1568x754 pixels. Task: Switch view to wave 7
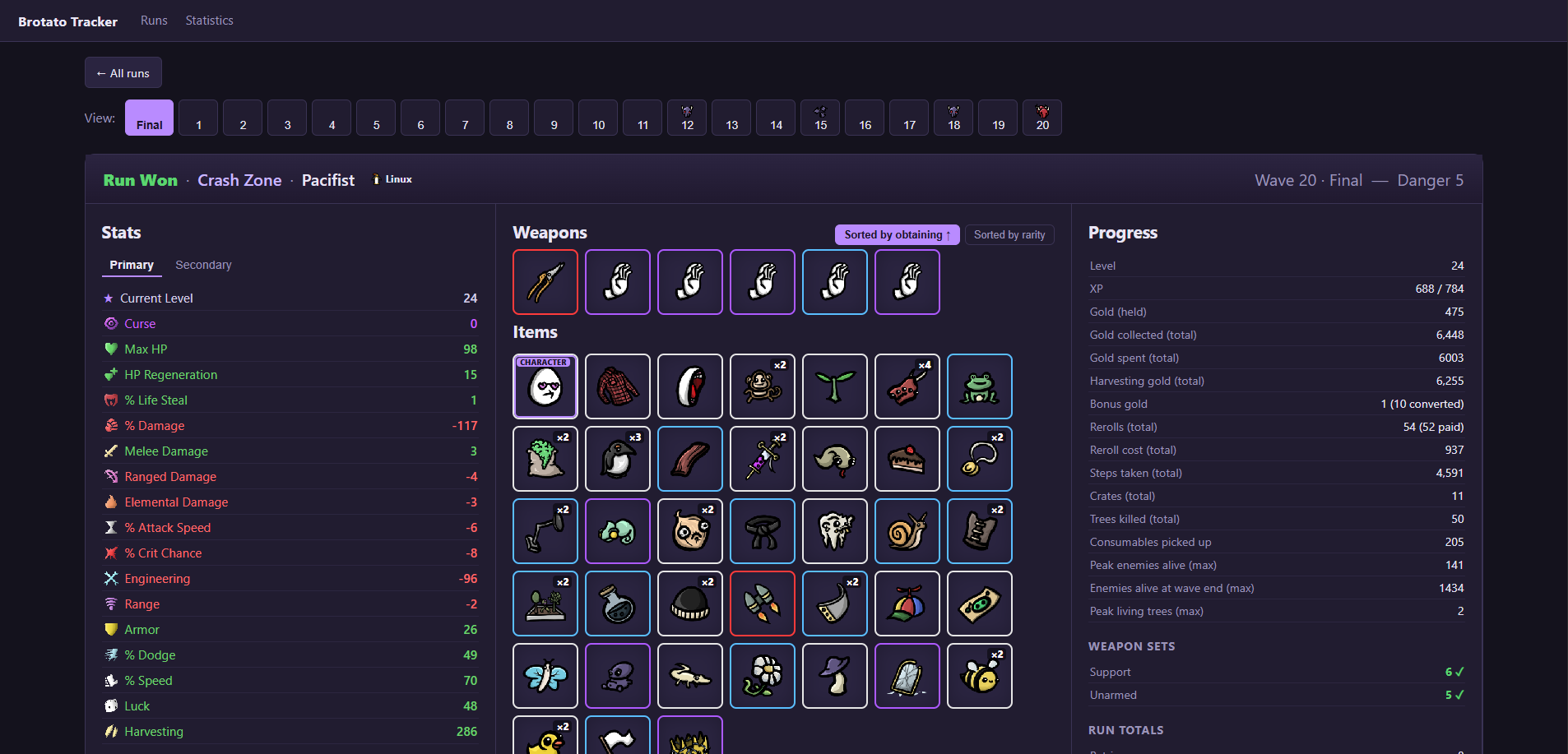click(465, 118)
